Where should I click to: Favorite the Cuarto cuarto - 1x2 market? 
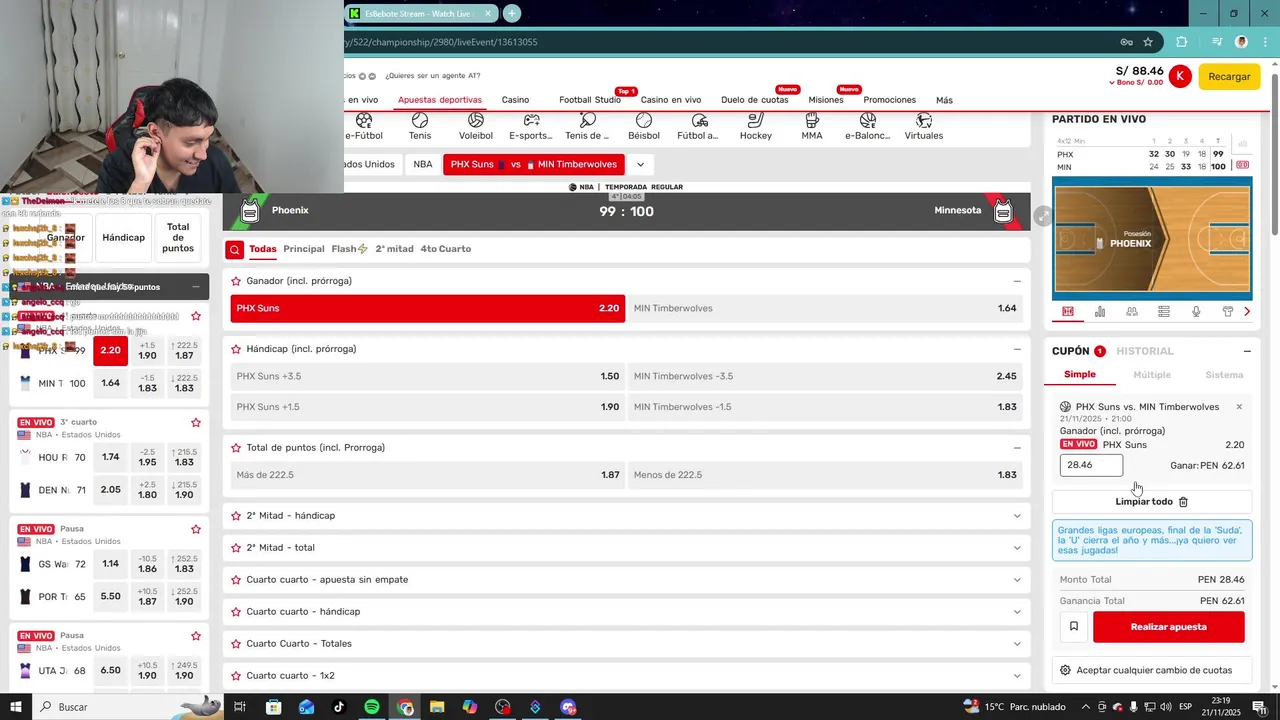pos(236,676)
